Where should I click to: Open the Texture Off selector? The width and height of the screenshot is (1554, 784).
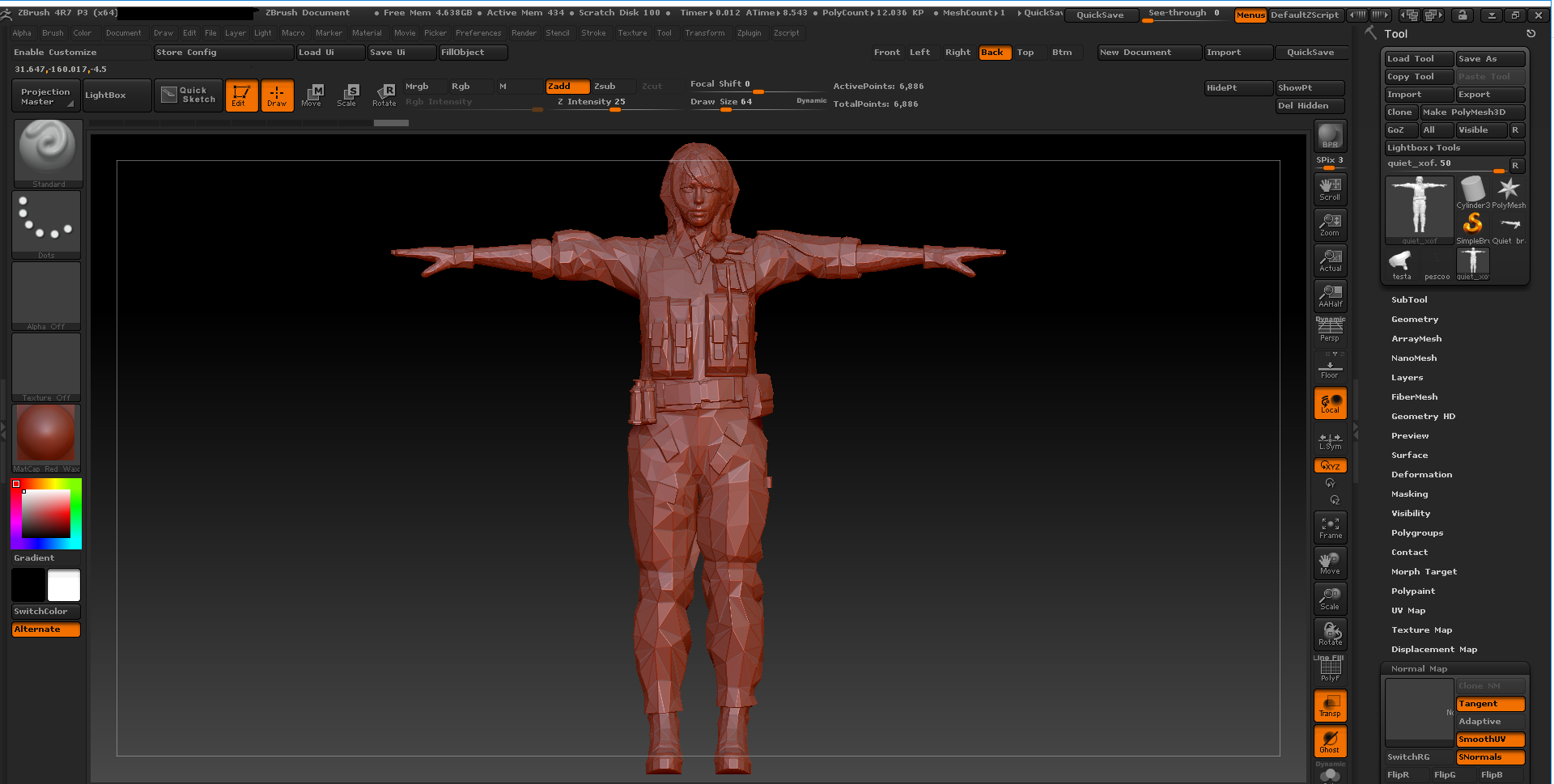point(46,367)
